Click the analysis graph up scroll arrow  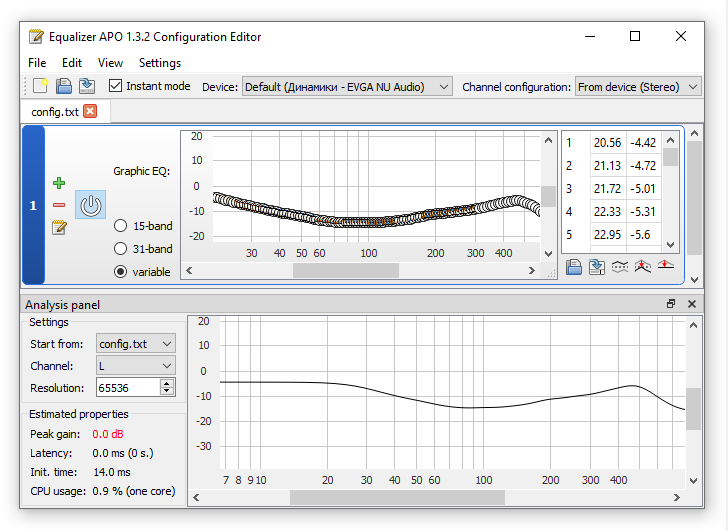pyautogui.click(x=693, y=325)
